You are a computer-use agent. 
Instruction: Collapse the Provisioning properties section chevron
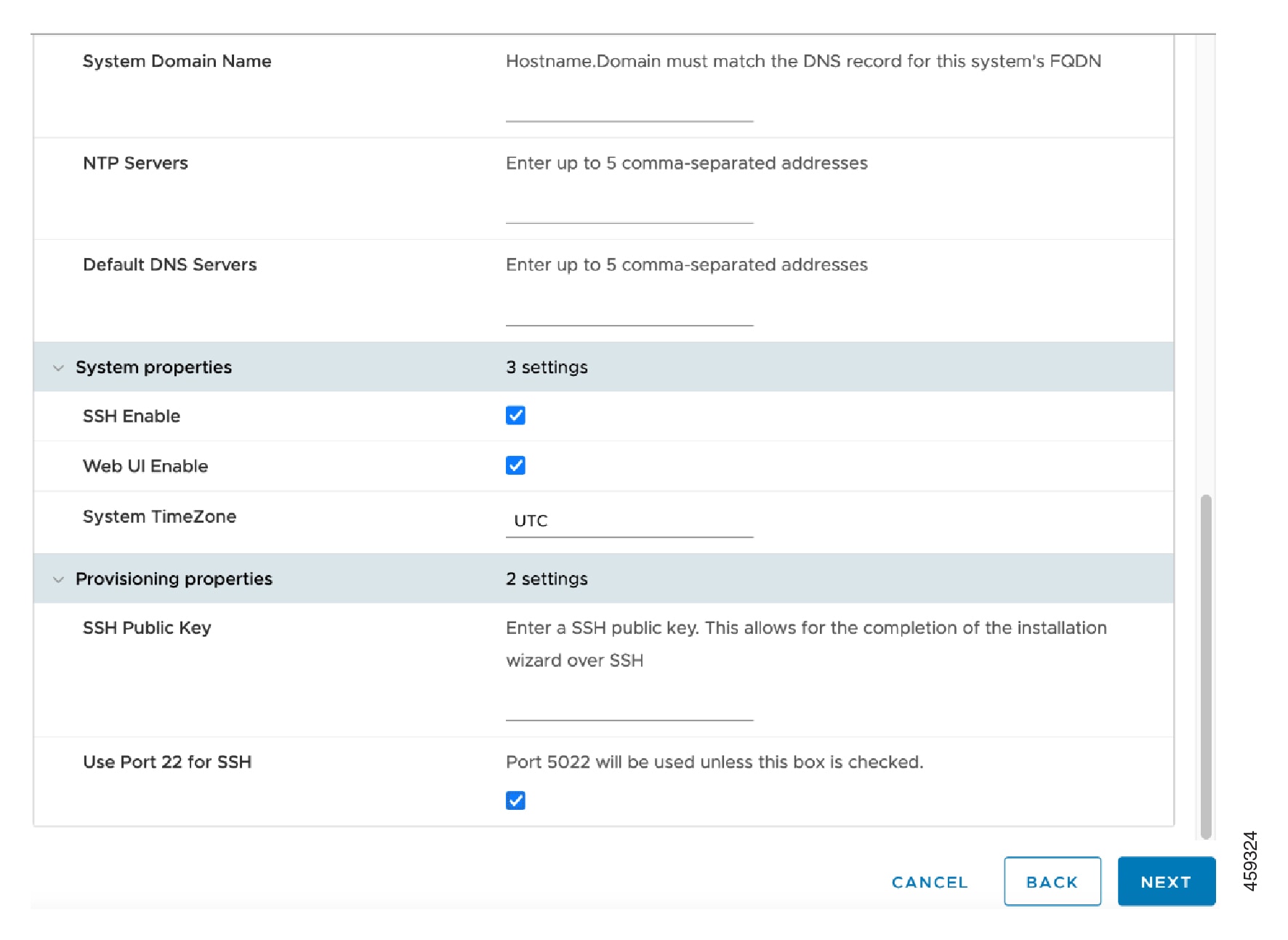[x=58, y=579]
